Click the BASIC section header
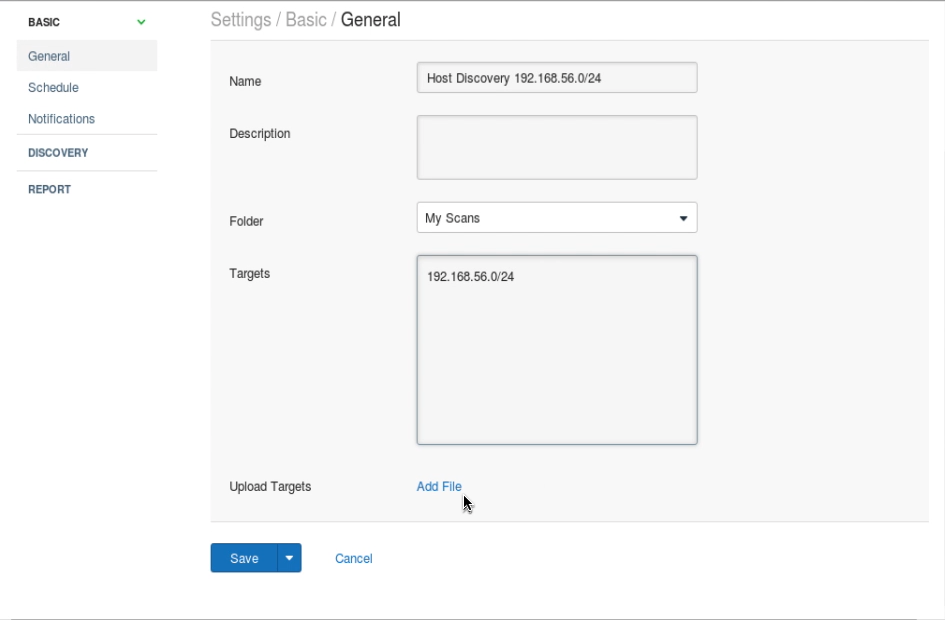Screen dimensions: 945x620 [44, 22]
